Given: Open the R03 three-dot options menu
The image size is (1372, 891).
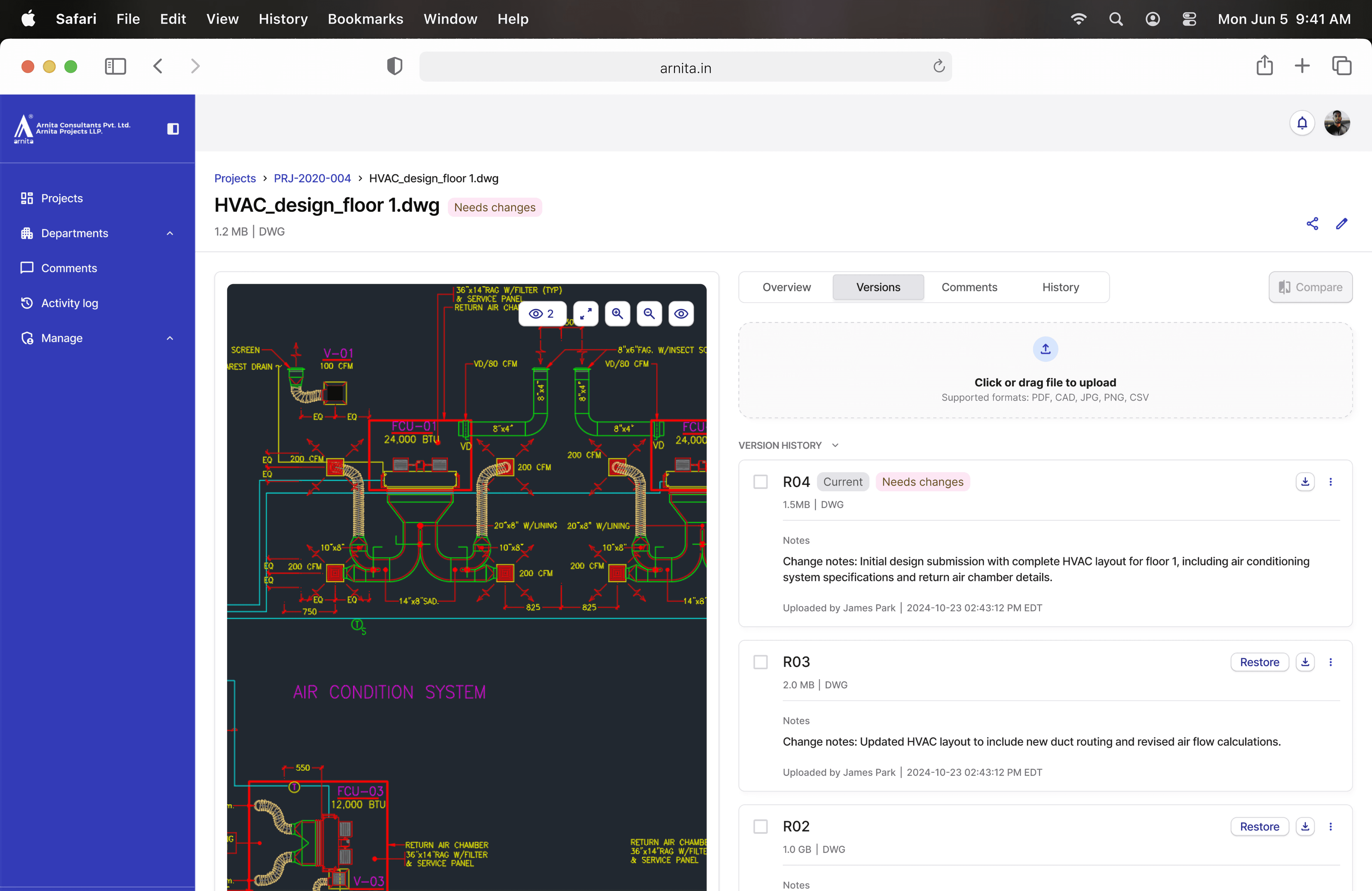Looking at the screenshot, I should click(1331, 662).
